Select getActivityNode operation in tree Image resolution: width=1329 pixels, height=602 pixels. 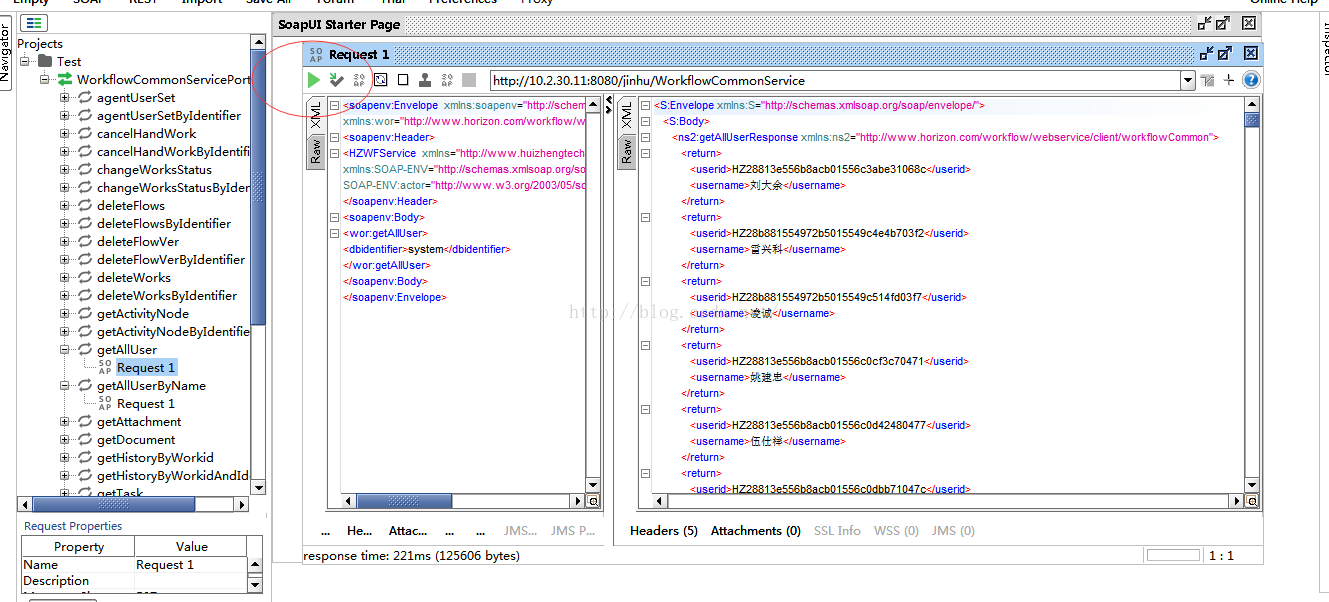[143, 313]
